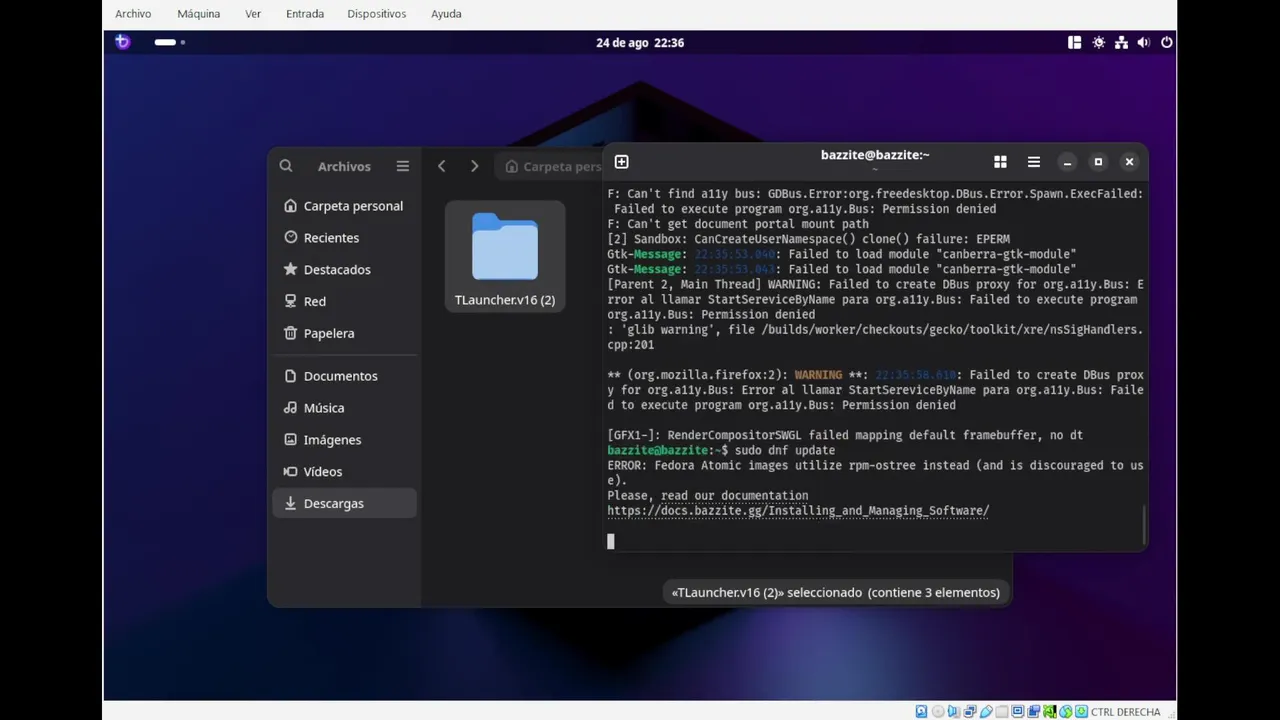Open the Máquina menu
1280x720 pixels.
(198, 14)
